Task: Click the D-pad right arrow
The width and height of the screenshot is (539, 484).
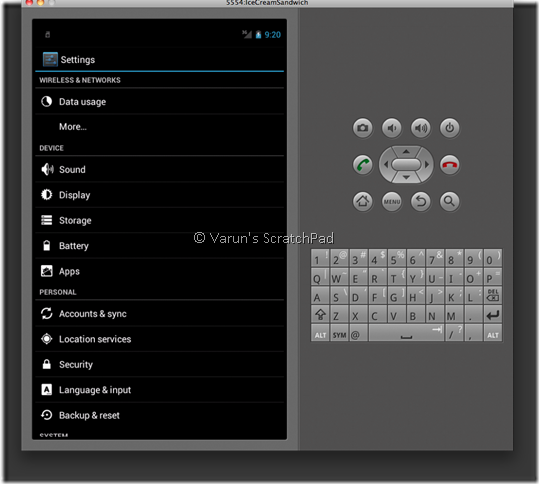Action: point(427,165)
